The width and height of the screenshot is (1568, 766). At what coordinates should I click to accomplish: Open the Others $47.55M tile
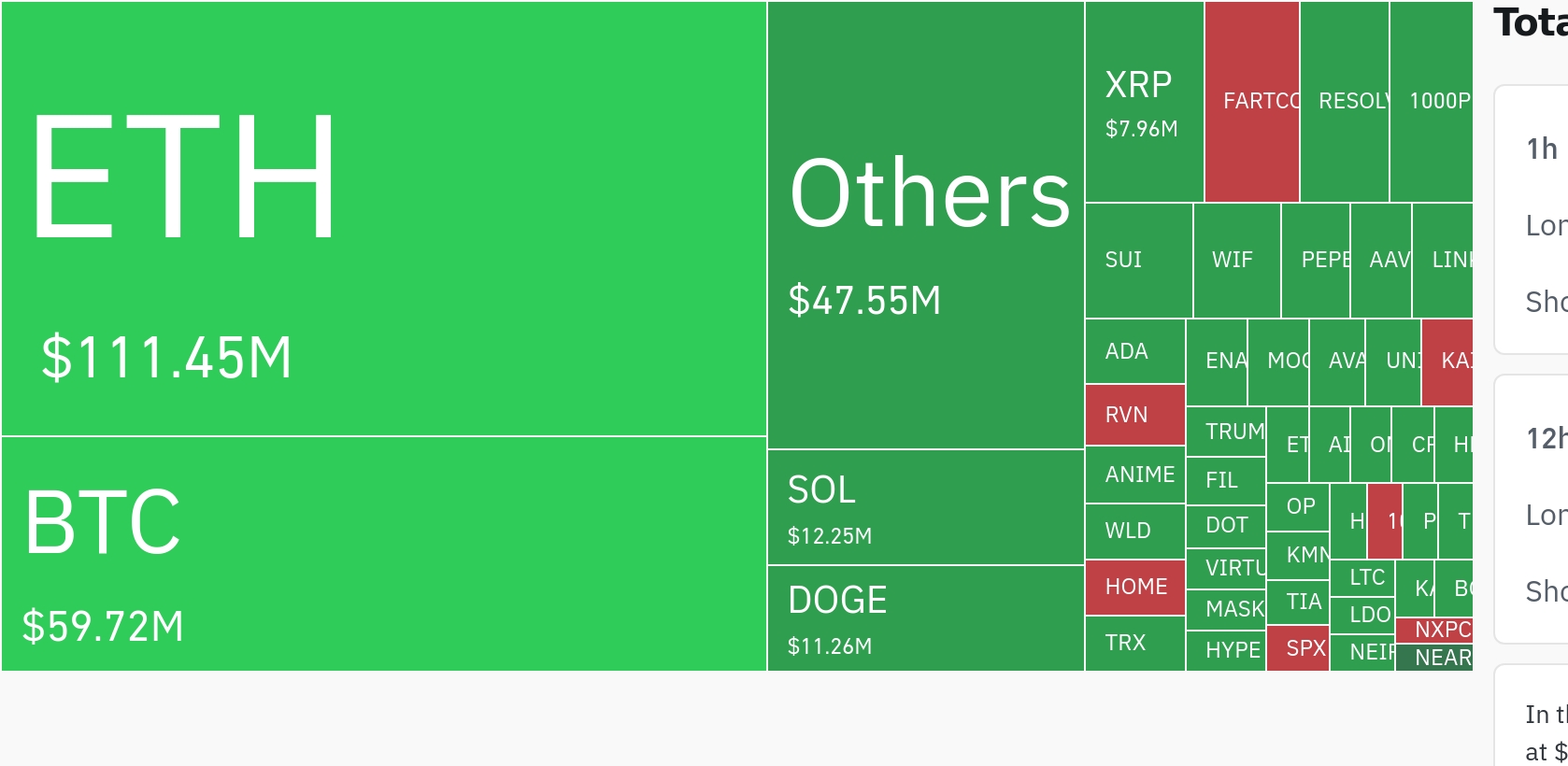[926, 225]
